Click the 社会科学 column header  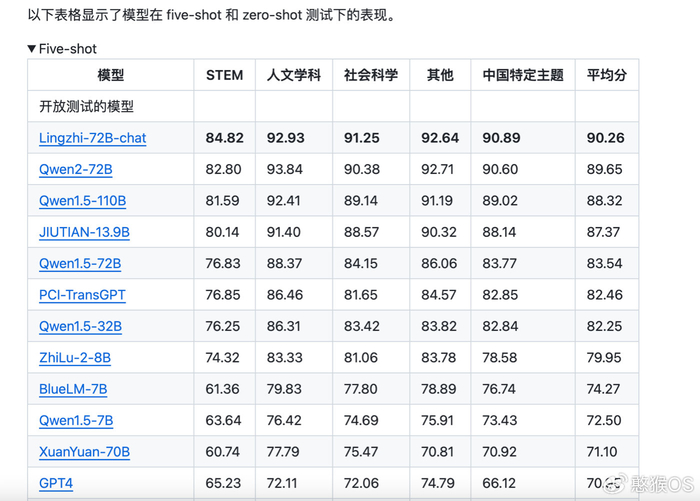[371, 75]
